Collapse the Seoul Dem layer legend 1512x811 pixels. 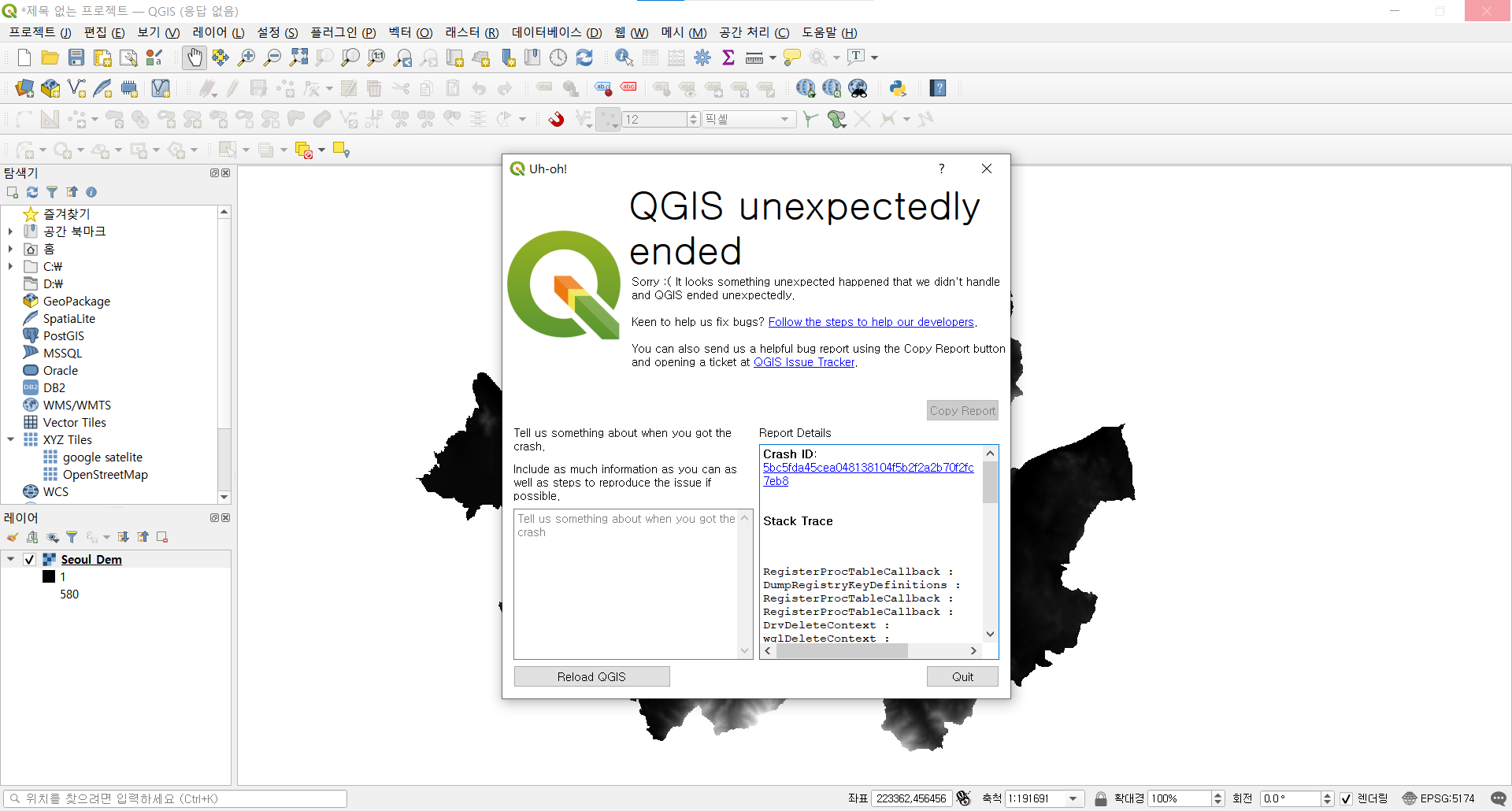[x=11, y=559]
